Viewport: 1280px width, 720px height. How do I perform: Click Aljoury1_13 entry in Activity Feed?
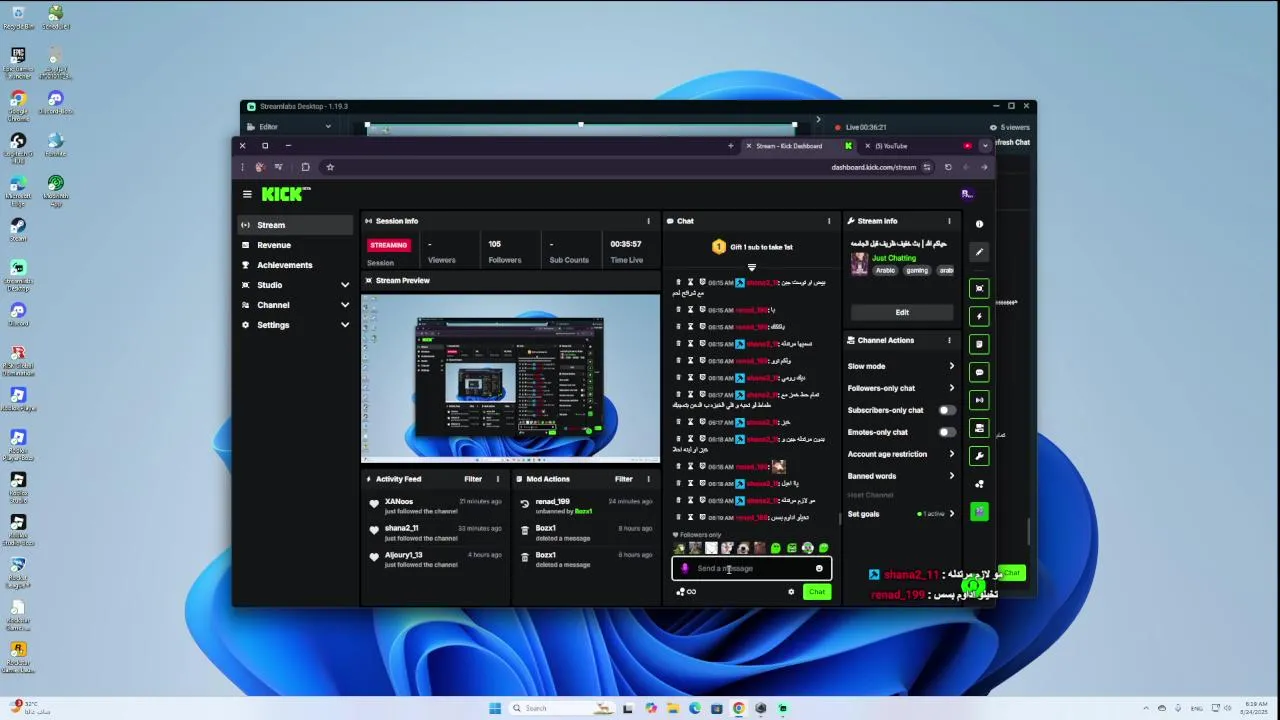tap(435, 559)
